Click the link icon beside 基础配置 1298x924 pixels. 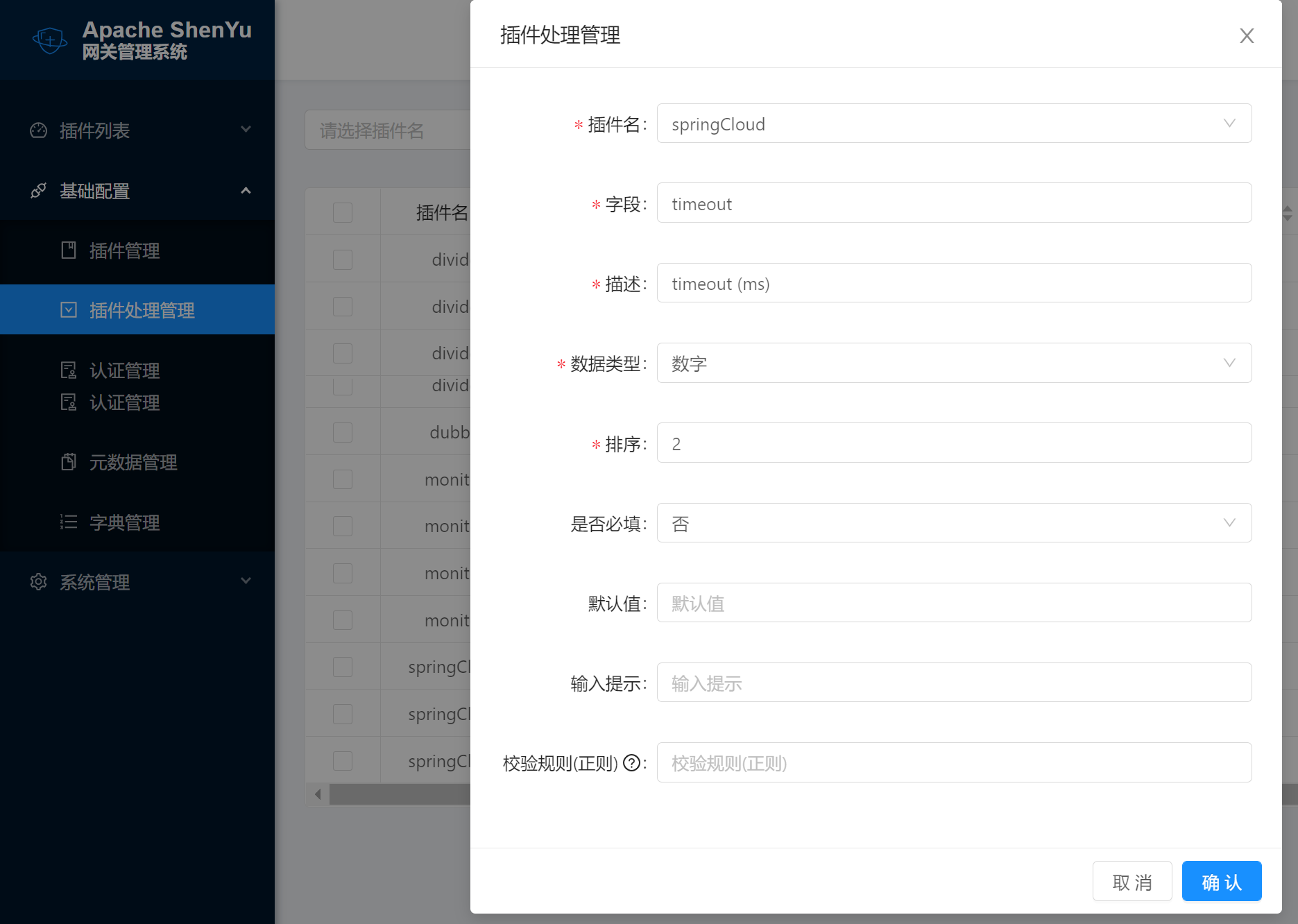pyautogui.click(x=39, y=191)
